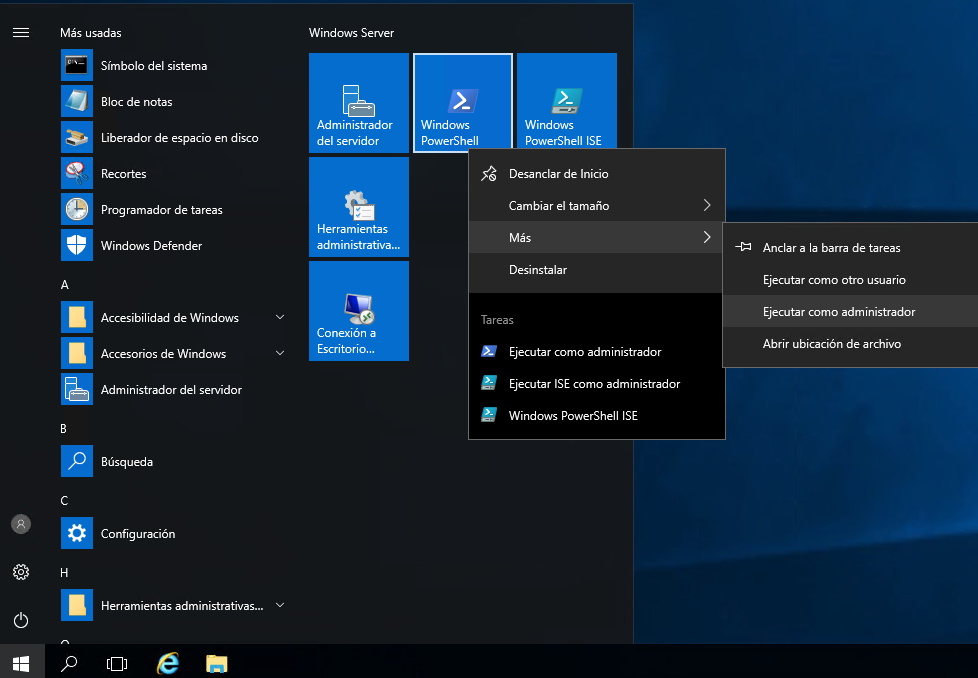Open the Más submenu arrow

(707, 238)
